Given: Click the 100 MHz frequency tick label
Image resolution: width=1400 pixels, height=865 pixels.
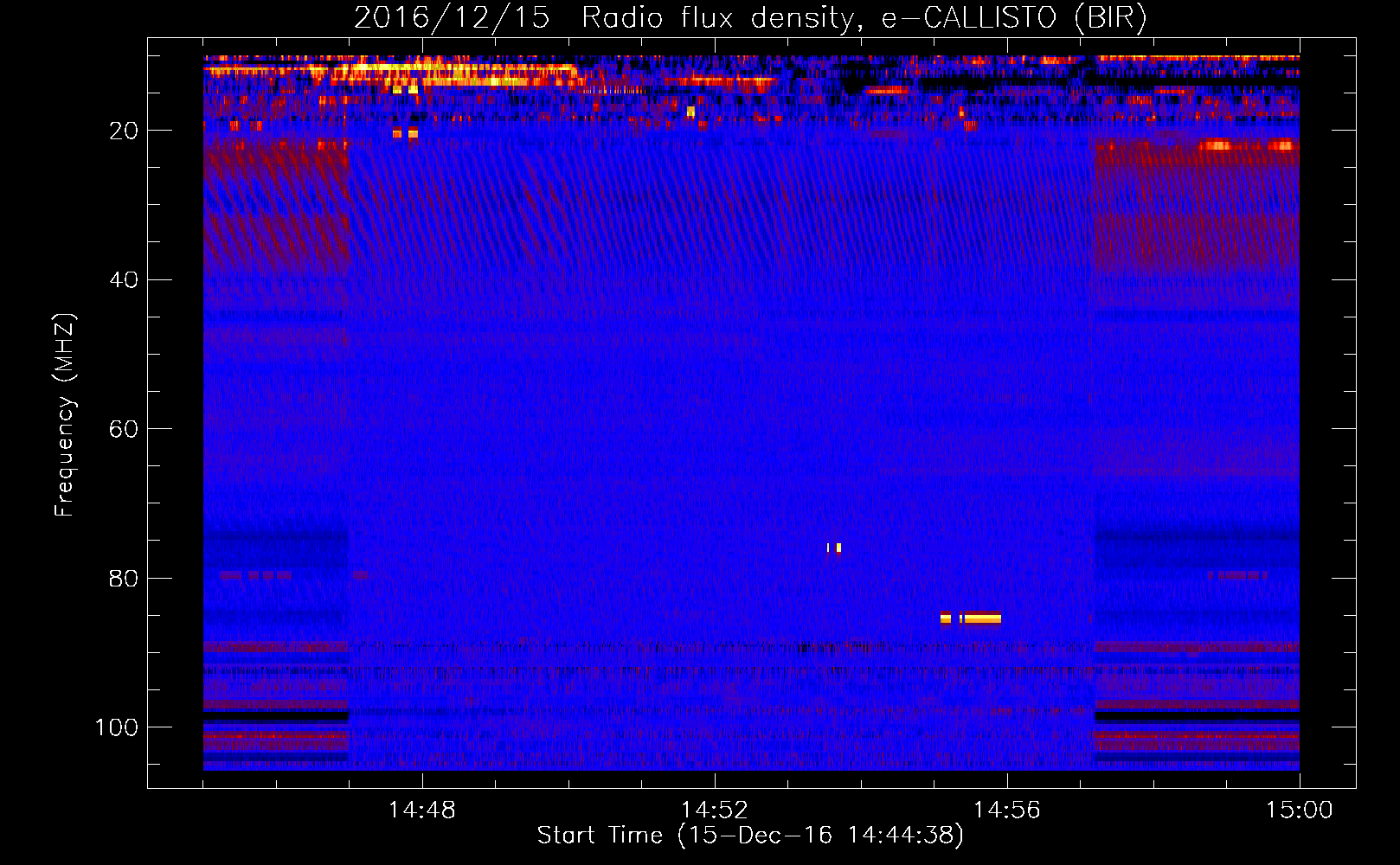Looking at the screenshot, I should coord(117,727).
